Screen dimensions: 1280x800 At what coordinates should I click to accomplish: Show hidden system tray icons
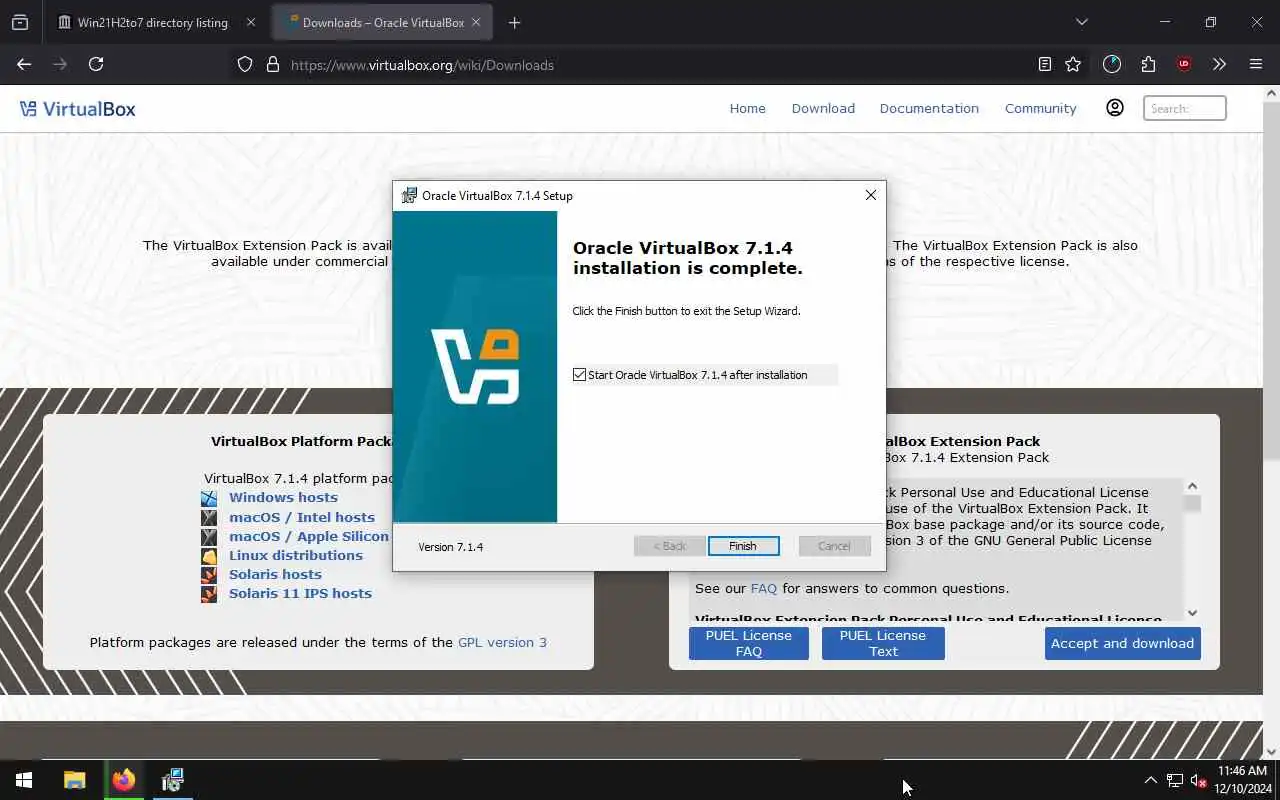(1150, 780)
